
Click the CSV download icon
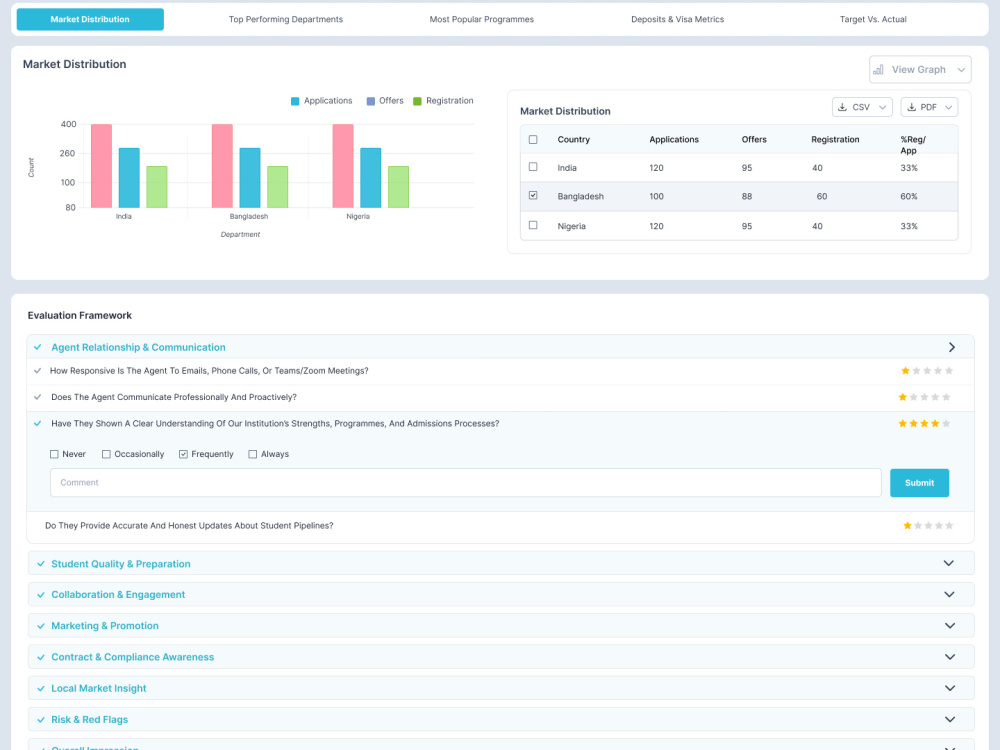(x=842, y=107)
